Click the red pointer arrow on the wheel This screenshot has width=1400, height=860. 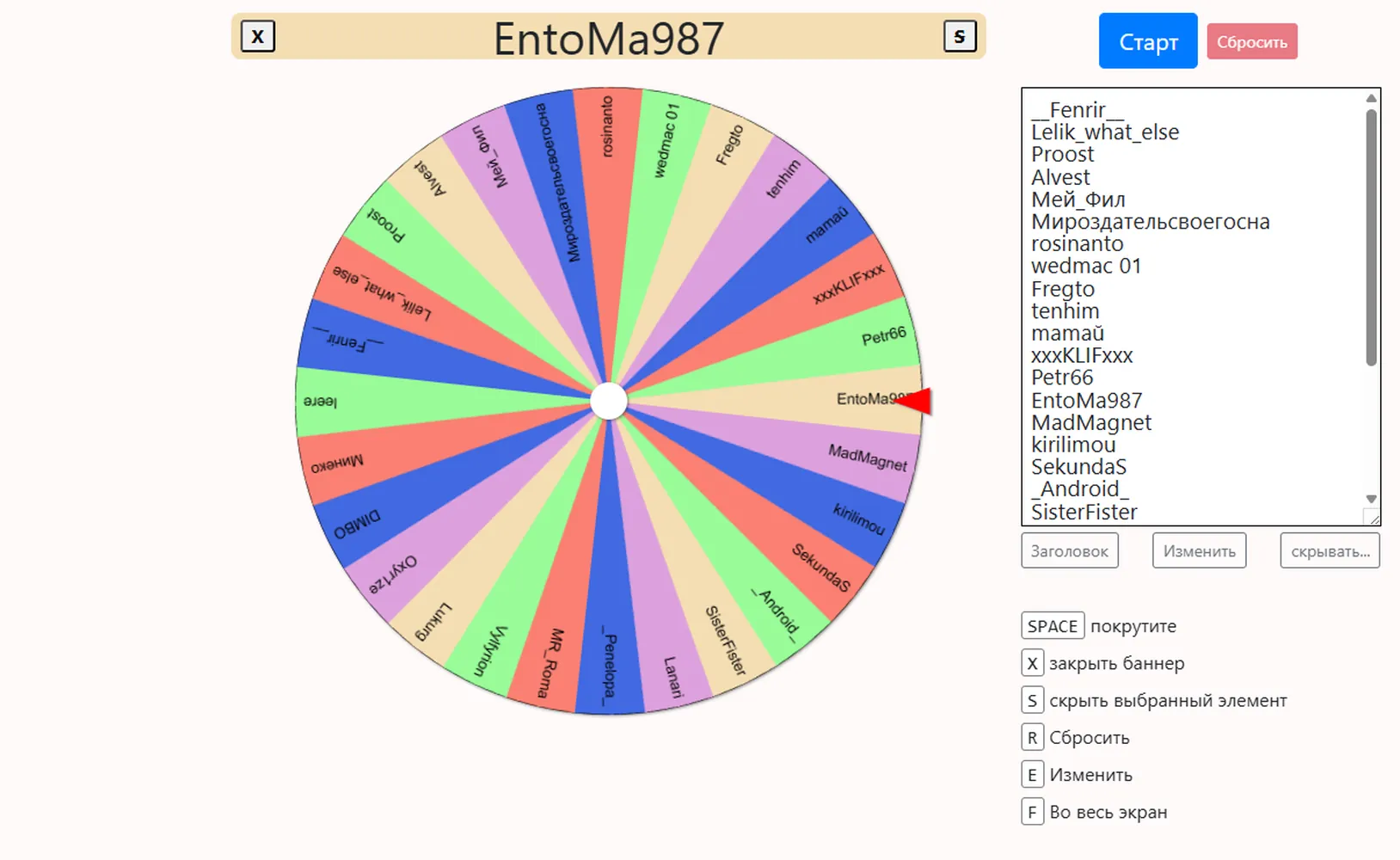tap(913, 402)
